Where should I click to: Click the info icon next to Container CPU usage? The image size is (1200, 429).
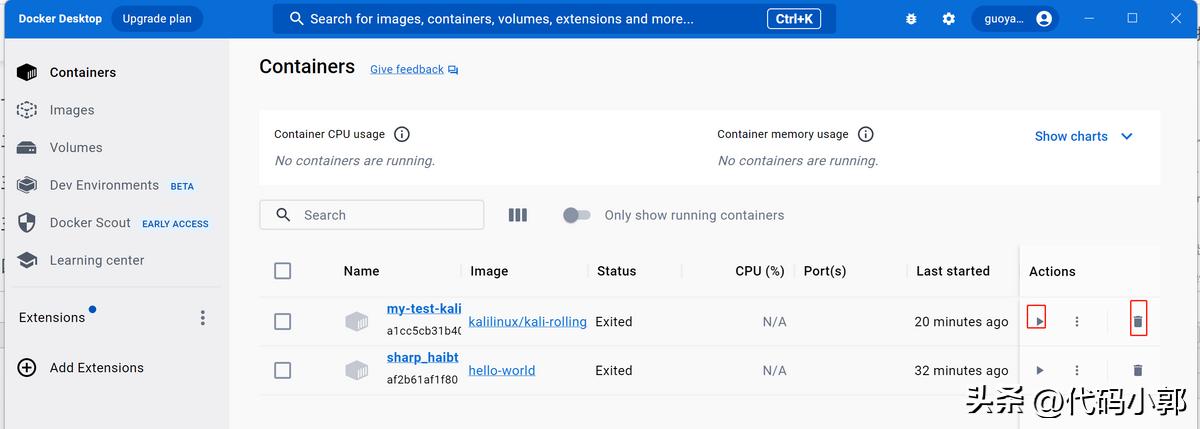coord(401,134)
